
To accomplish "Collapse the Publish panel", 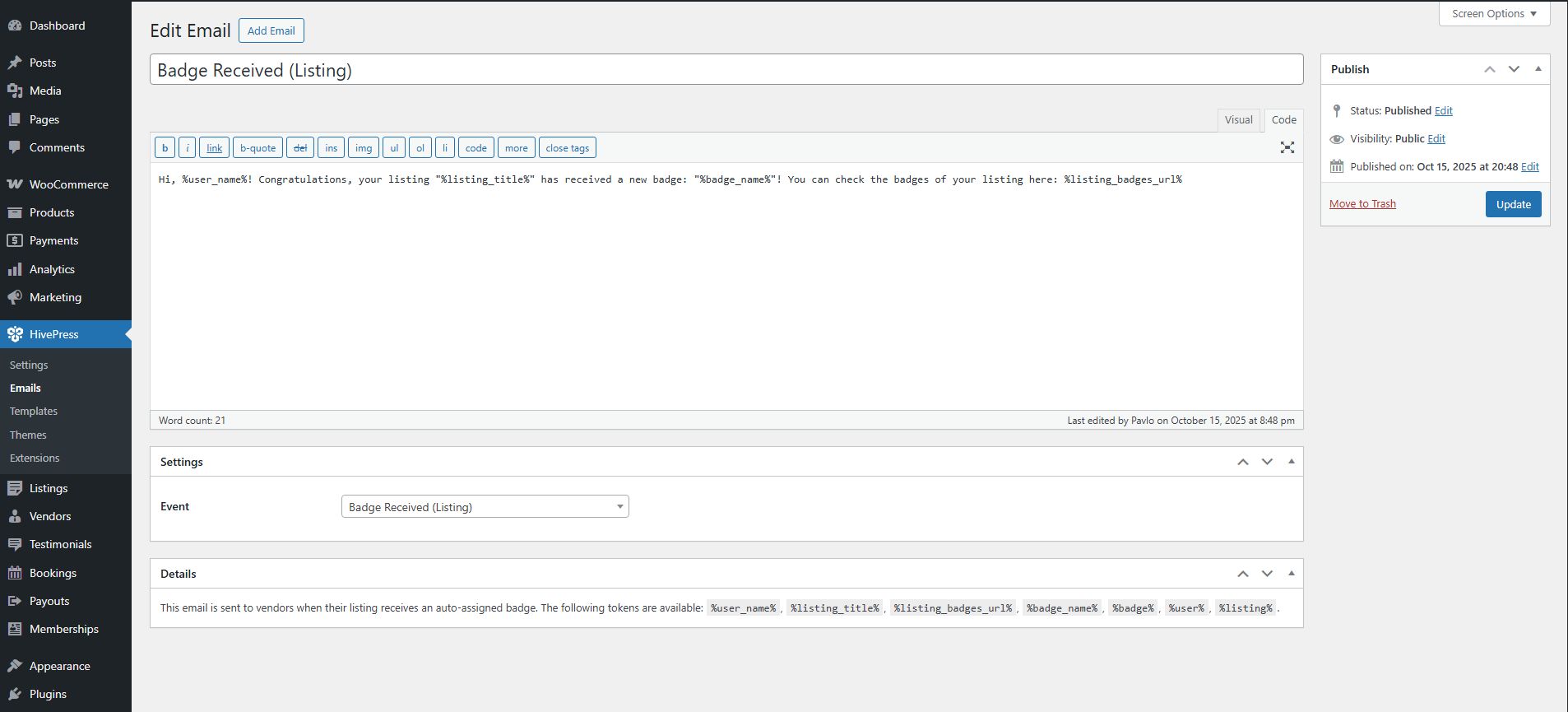I will coord(1538,69).
